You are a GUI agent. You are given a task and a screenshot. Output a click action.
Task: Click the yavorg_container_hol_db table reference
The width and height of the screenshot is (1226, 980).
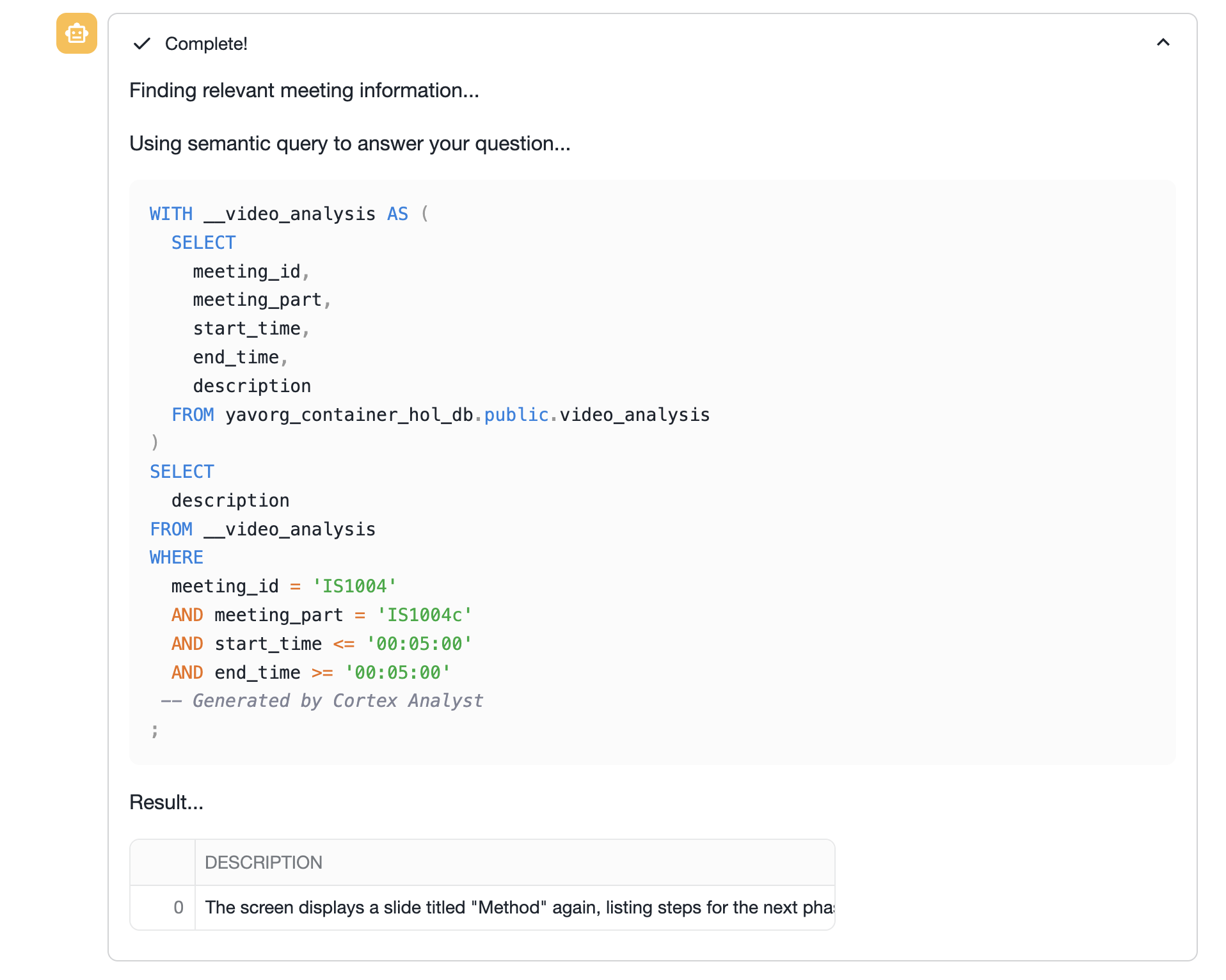[351, 415]
